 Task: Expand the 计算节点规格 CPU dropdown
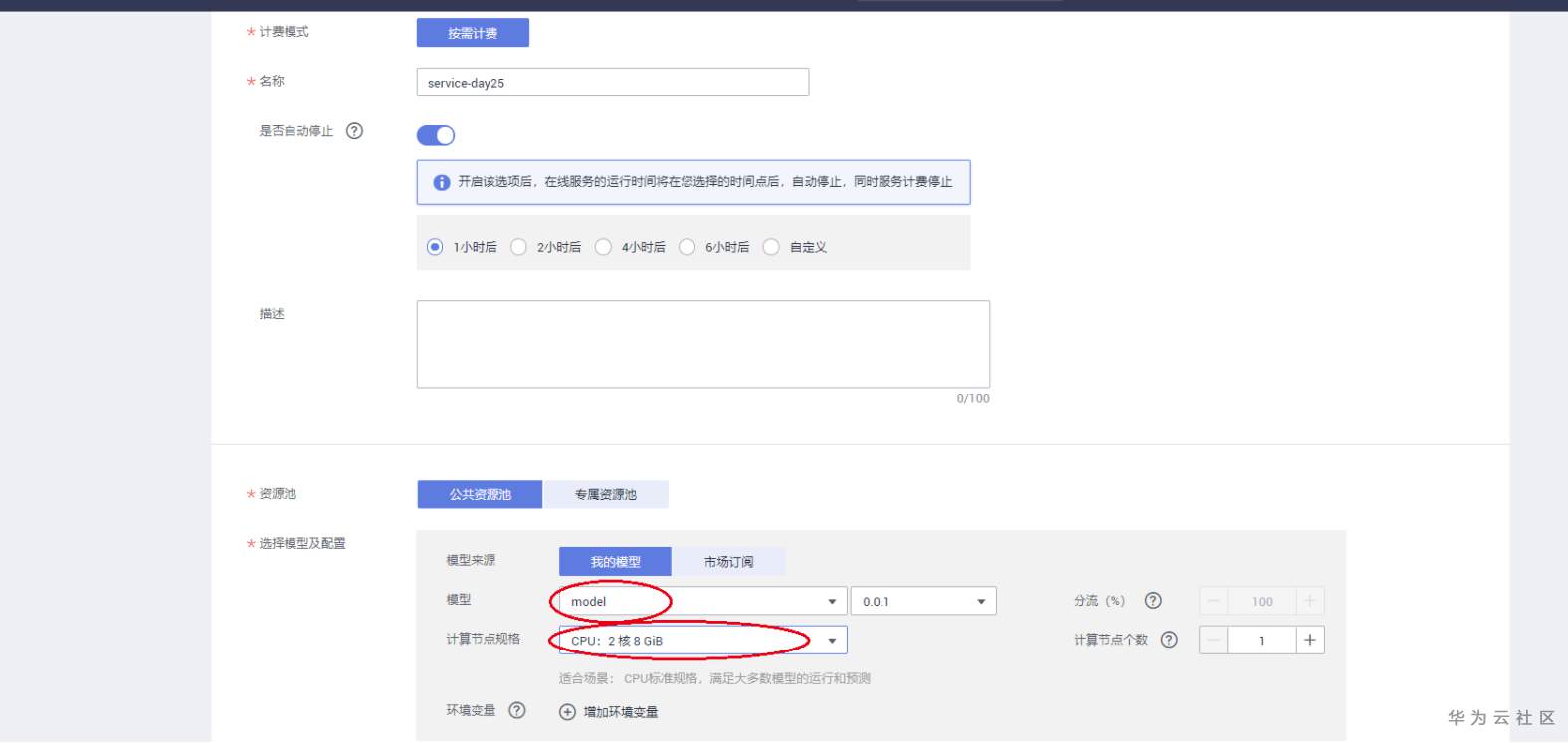(702, 640)
